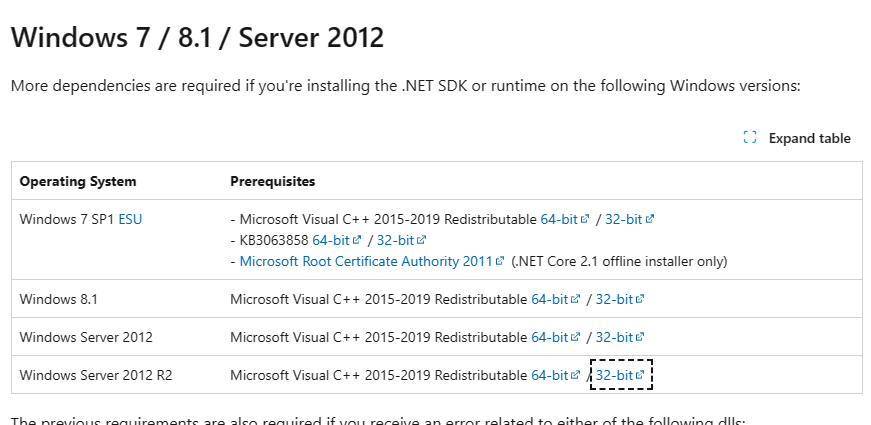Screen dimensions: 871x425
Task: Click the Windows Server 2012 row label
Action: (x=86, y=337)
